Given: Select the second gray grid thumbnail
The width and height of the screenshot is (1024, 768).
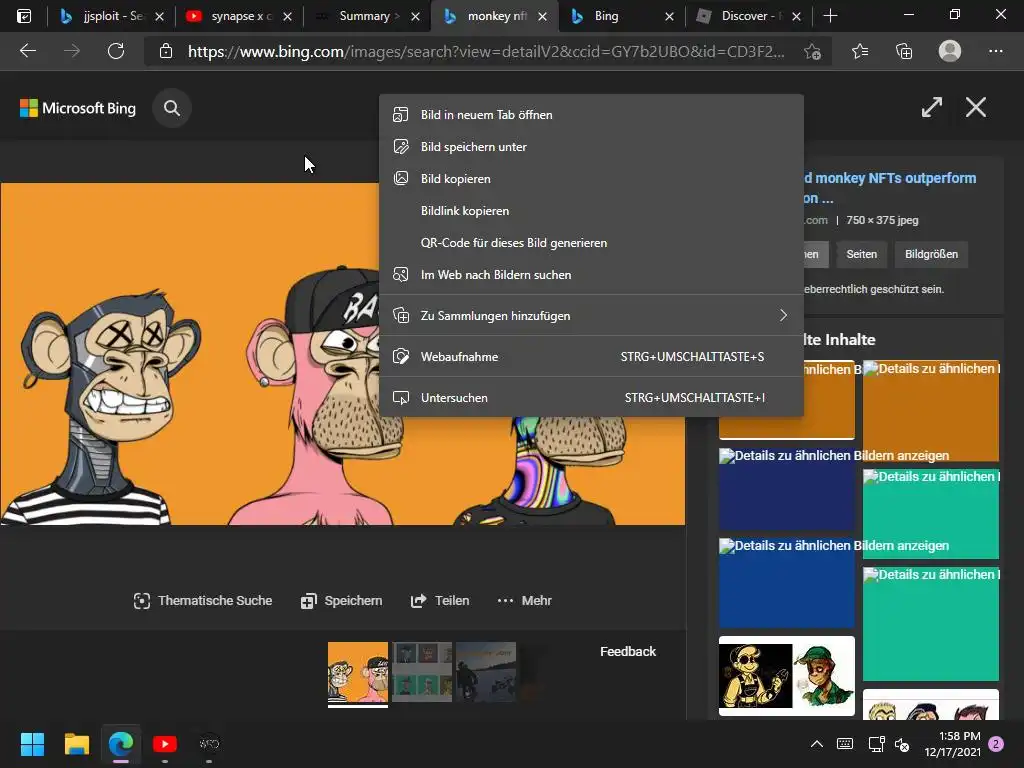Looking at the screenshot, I should pyautogui.click(x=422, y=672).
